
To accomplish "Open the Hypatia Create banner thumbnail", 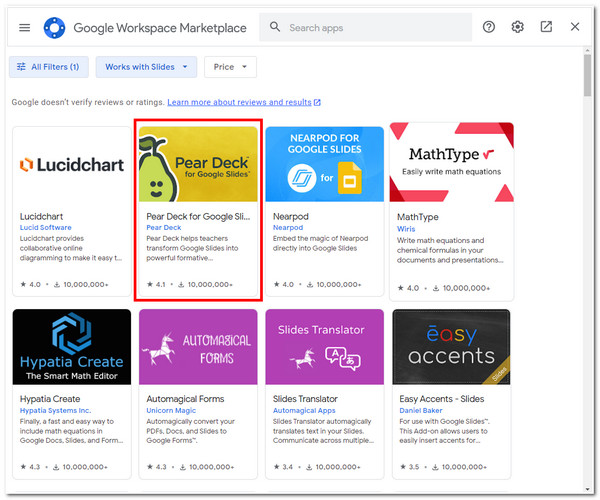I will [72, 347].
